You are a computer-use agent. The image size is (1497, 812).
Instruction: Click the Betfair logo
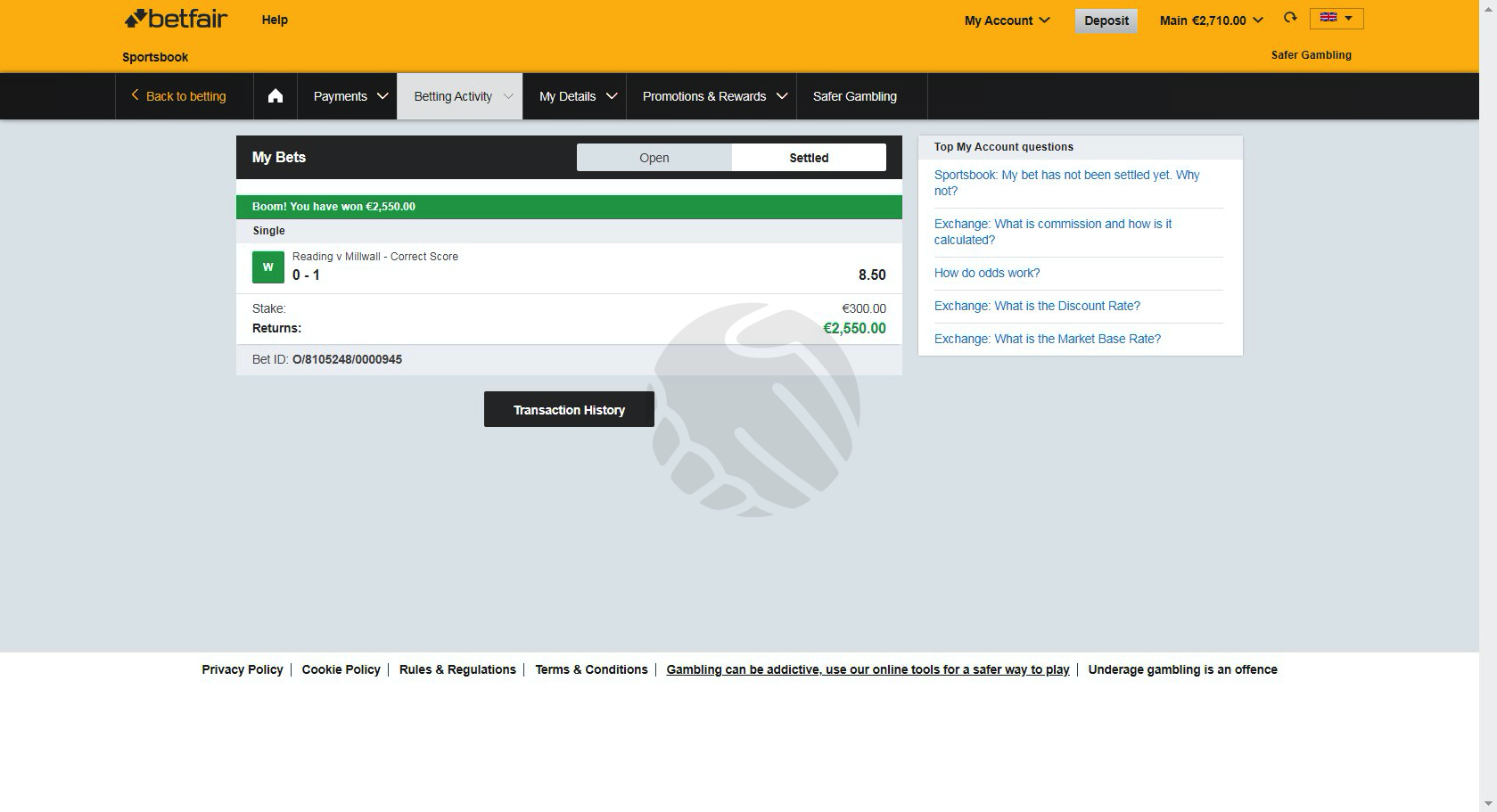[176, 19]
